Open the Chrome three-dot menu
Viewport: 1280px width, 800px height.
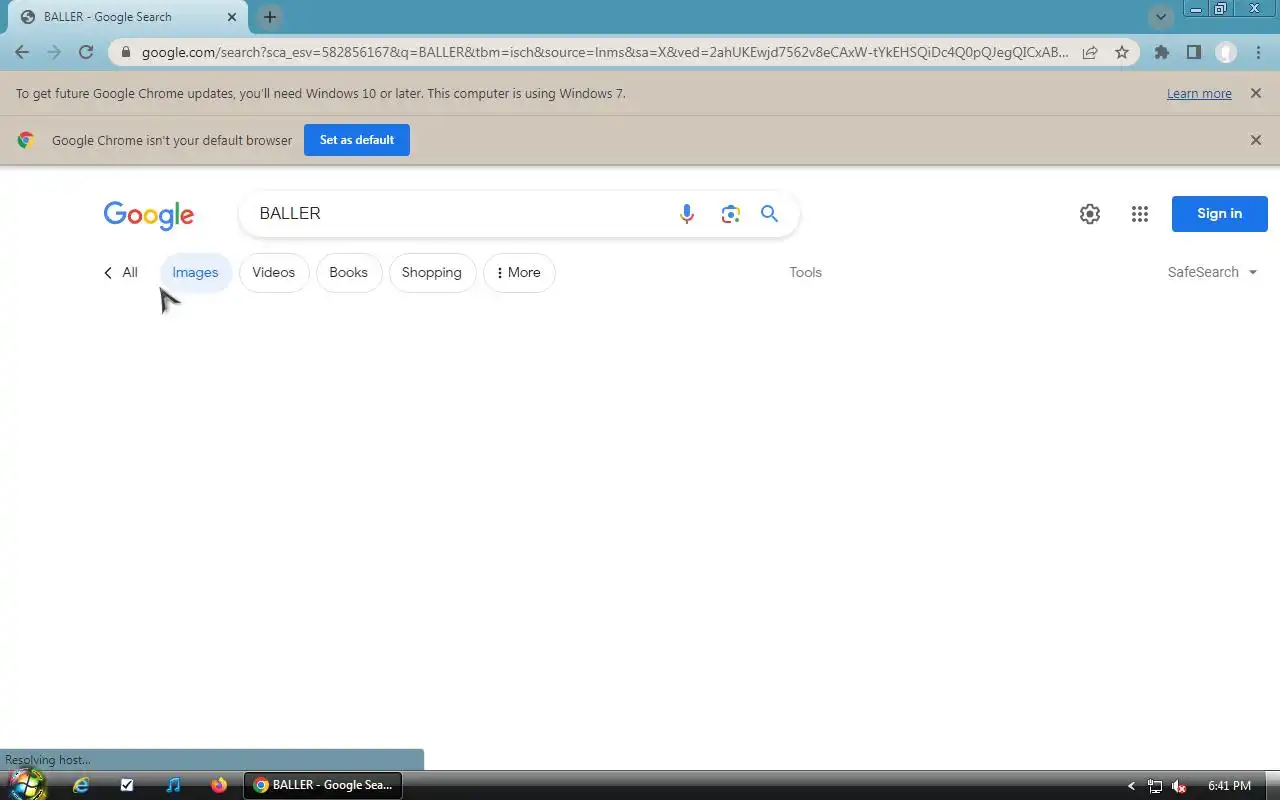[1258, 52]
